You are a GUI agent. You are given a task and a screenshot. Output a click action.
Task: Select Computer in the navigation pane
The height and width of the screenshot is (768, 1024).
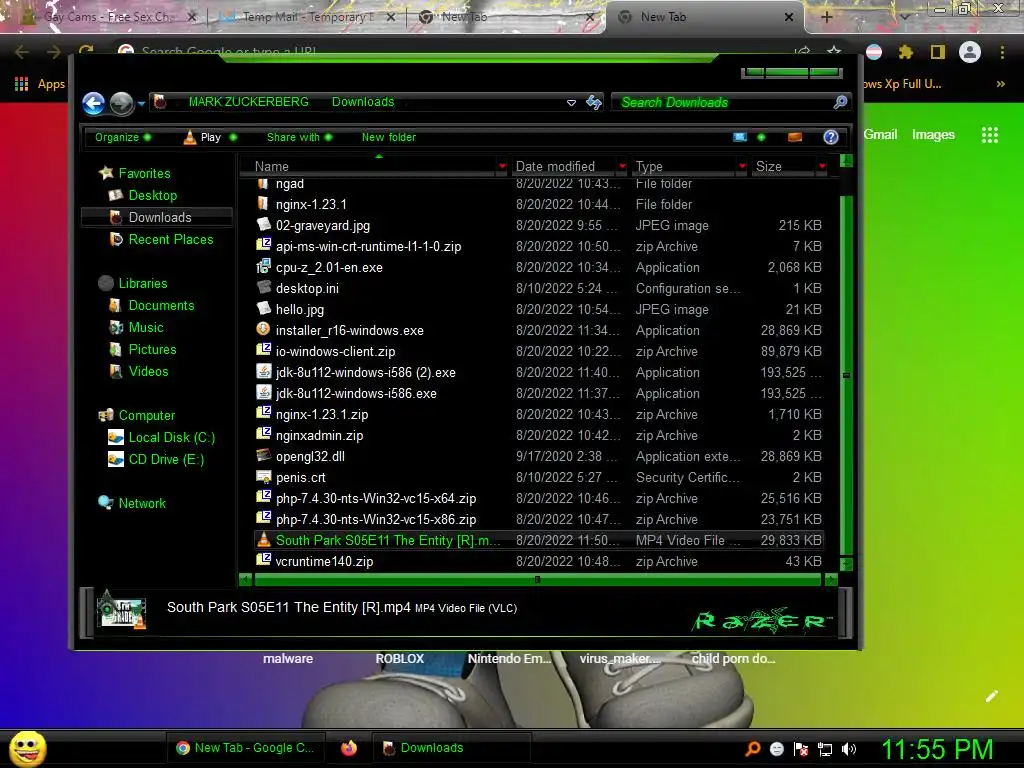point(146,415)
